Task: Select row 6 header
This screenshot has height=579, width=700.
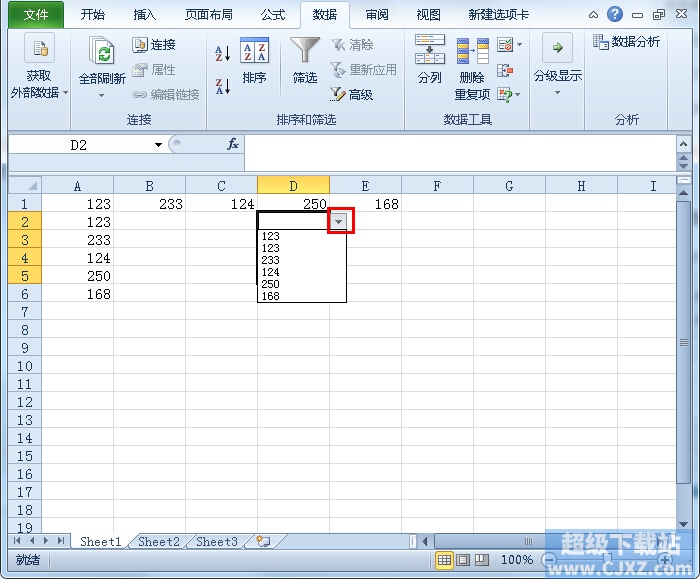Action: tap(25, 294)
